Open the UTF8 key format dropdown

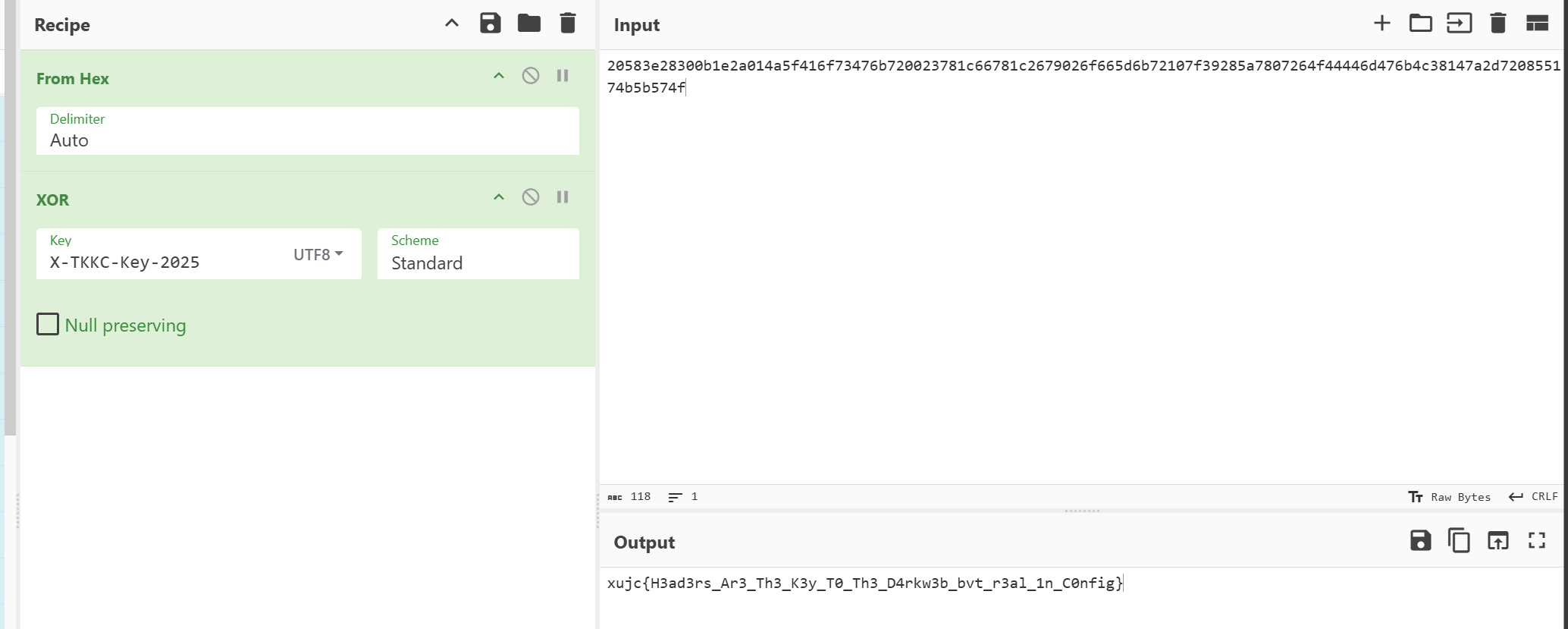tap(318, 254)
